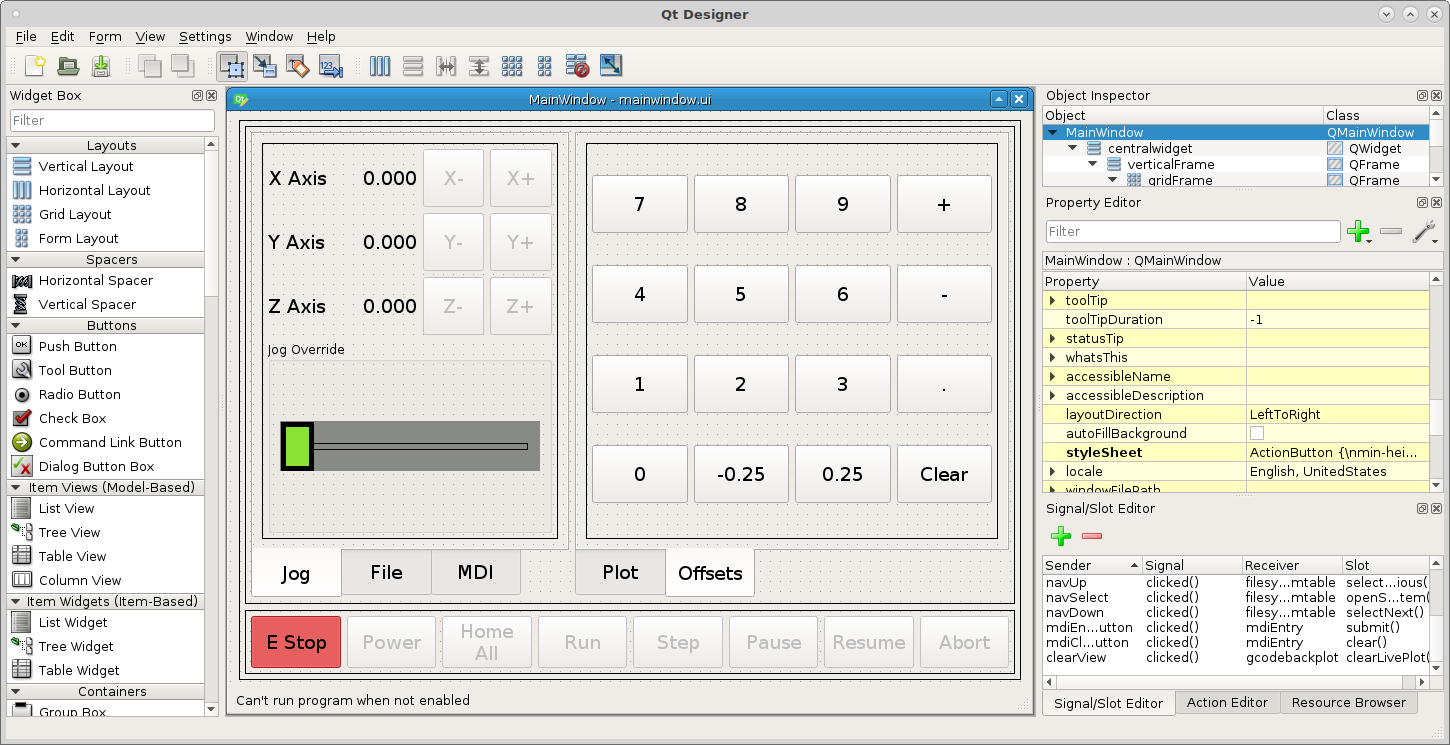Click the E Stop button

[296, 642]
